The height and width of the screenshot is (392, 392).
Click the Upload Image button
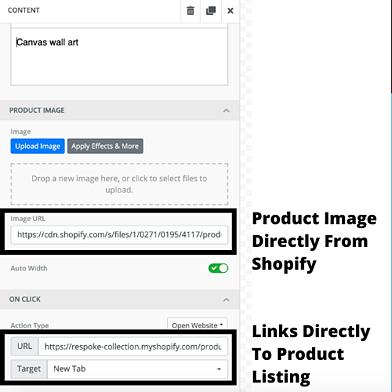coord(38,146)
